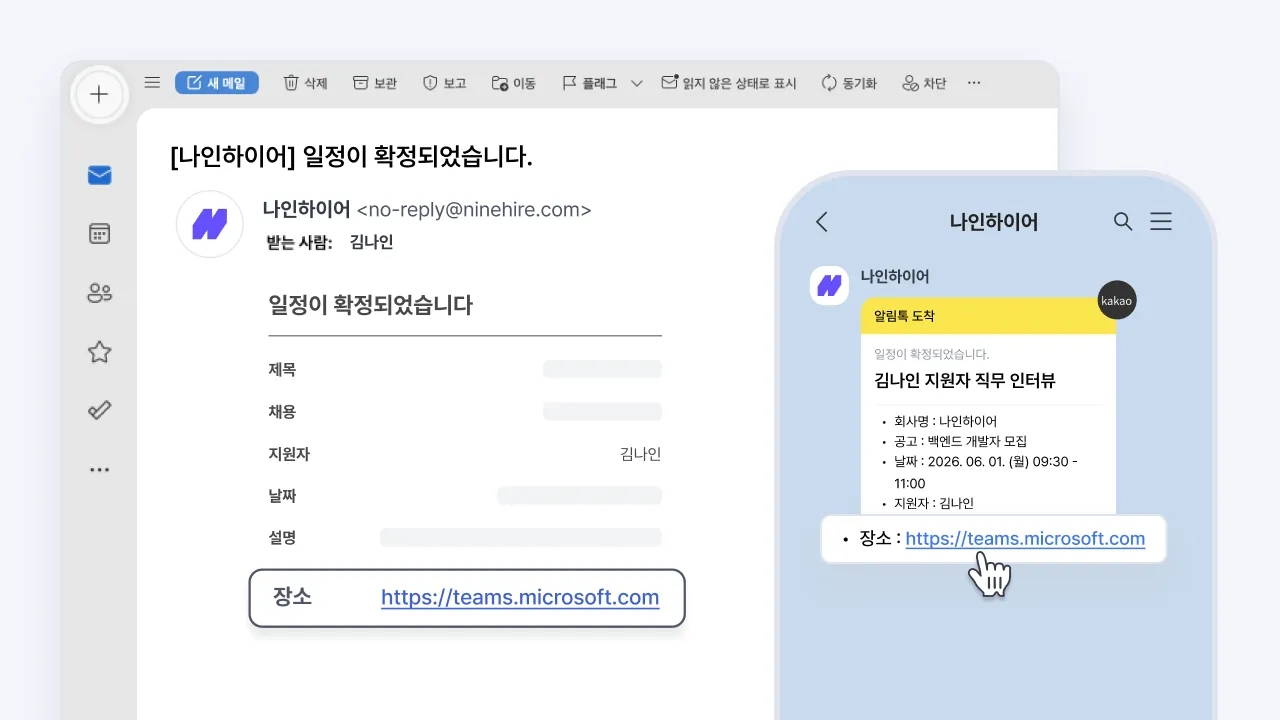Open search in the phone chat header

(1123, 222)
